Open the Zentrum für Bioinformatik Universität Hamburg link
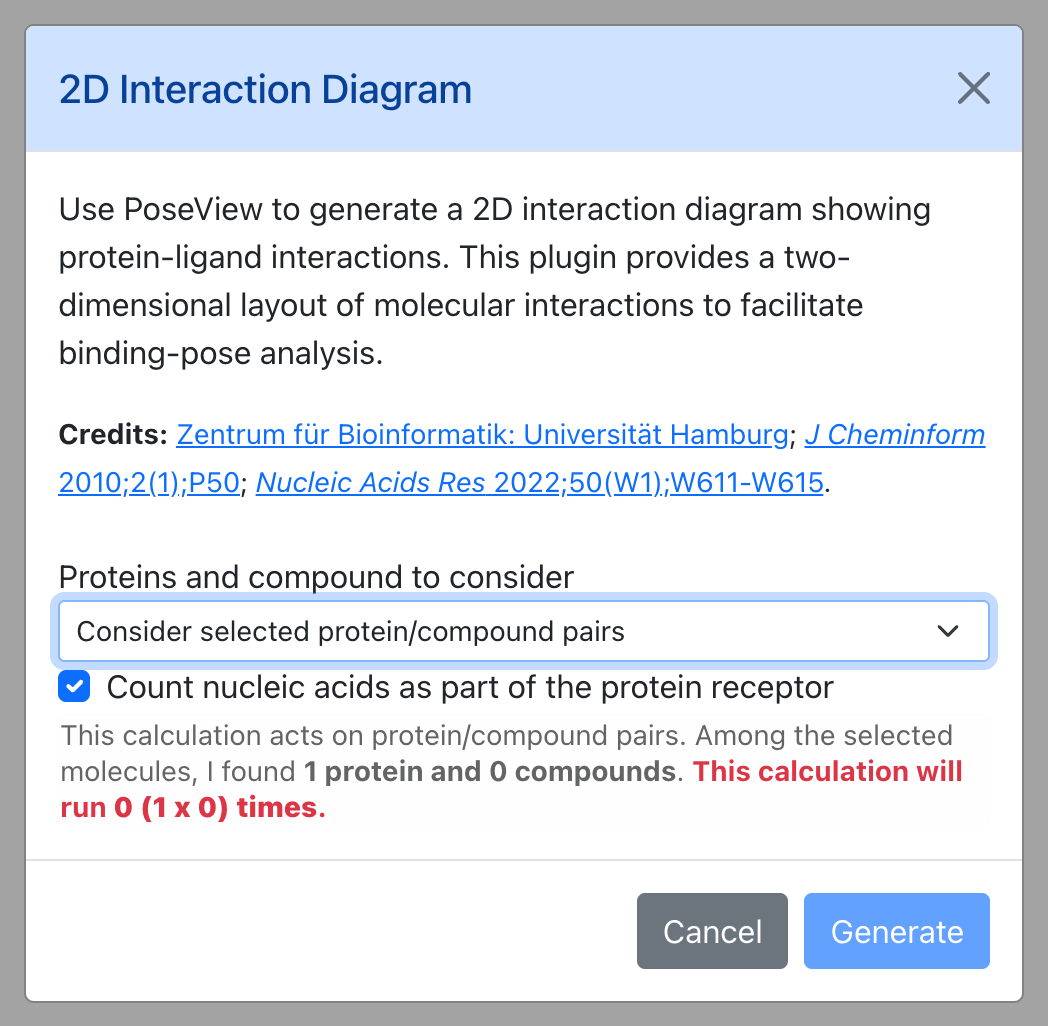 click(482, 434)
